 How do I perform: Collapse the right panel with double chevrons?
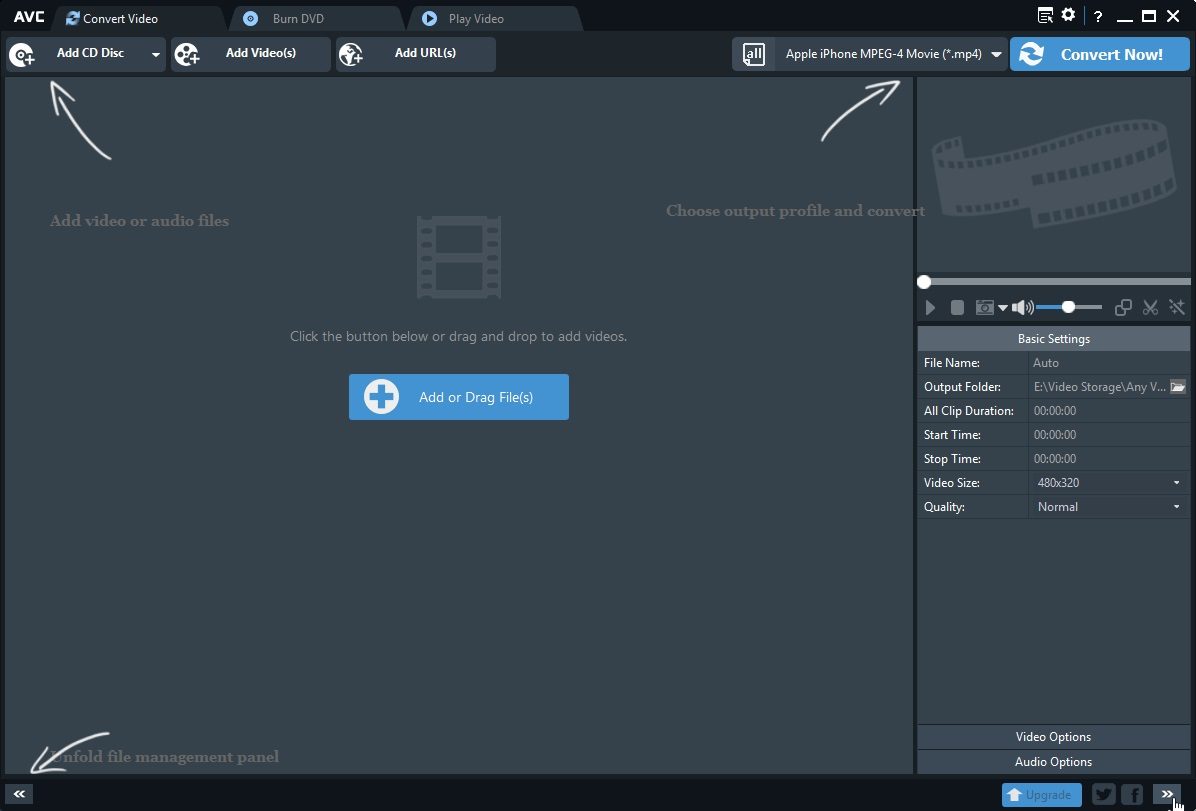pyautogui.click(x=1167, y=794)
